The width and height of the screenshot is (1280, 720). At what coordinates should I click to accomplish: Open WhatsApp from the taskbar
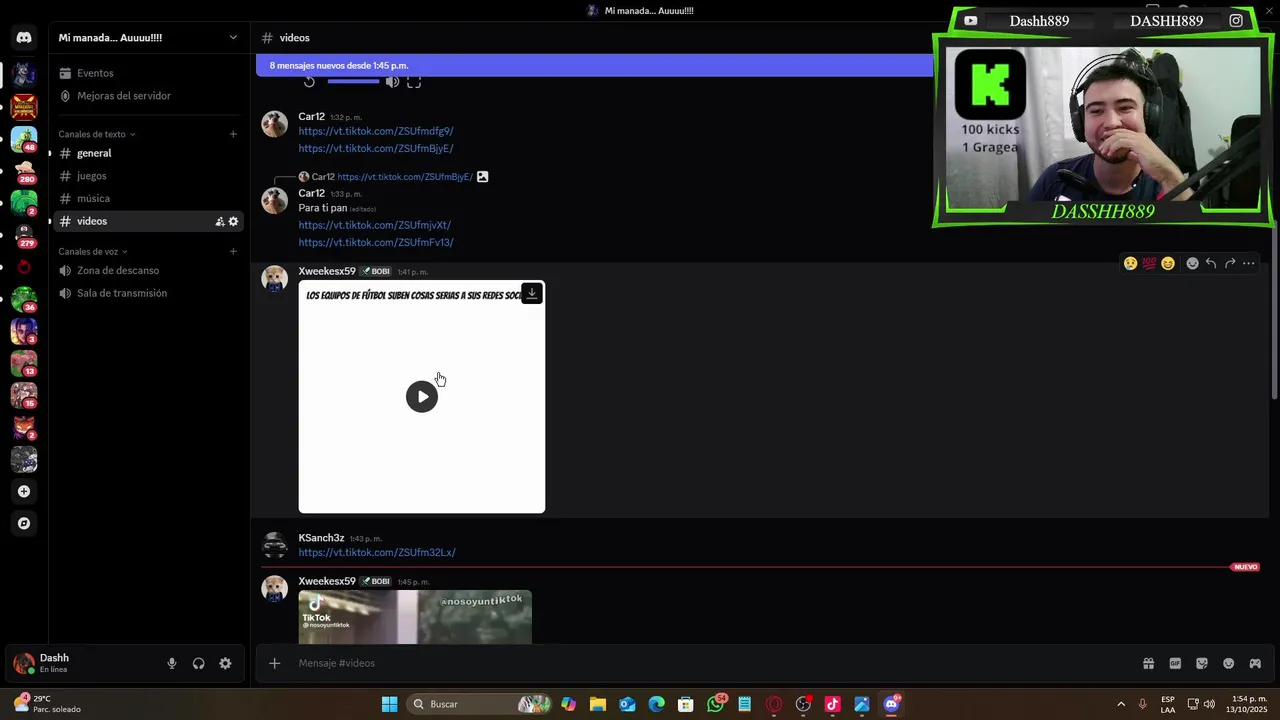pyautogui.click(x=715, y=704)
